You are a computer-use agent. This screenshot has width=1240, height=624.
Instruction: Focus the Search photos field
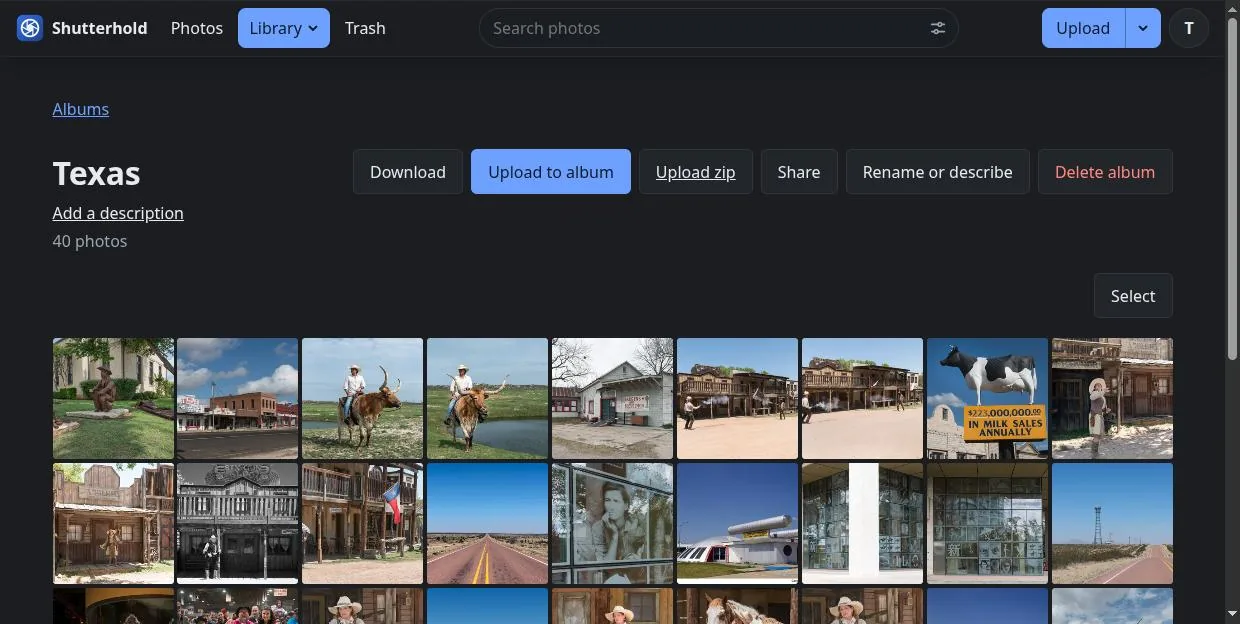[718, 28]
